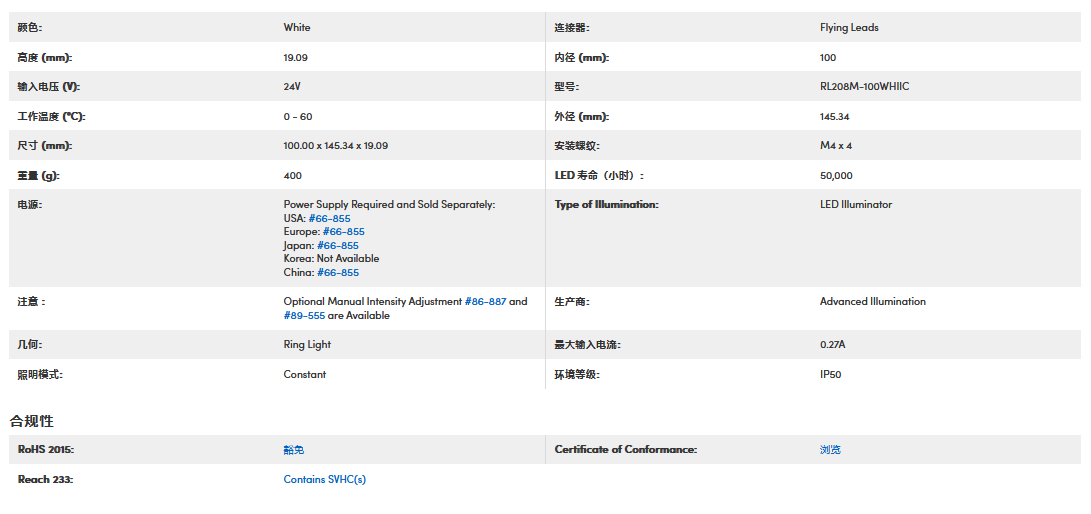The image size is (1091, 514).
Task: Click max input current value 0.27A
Action: click(834, 345)
